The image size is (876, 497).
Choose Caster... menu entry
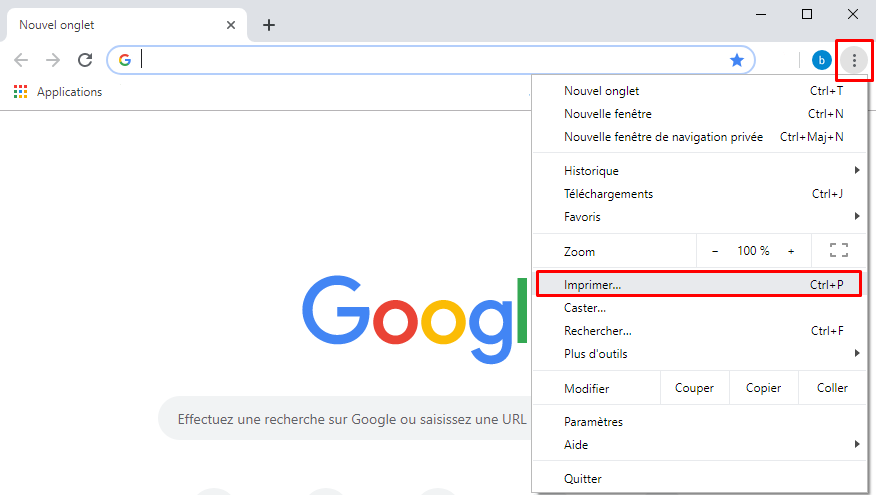(x=699, y=308)
